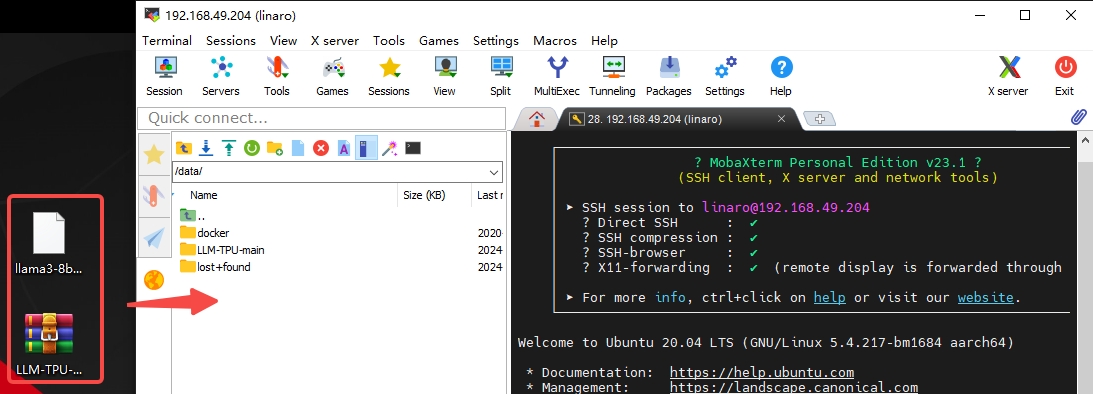1093x394 pixels.
Task: Open the Tunneling tool
Action: coord(613,77)
